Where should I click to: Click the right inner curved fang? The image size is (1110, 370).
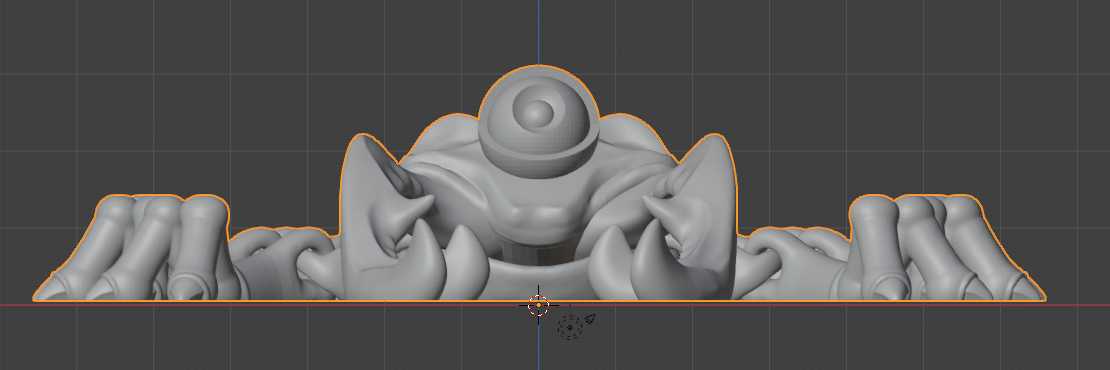(x=610, y=258)
